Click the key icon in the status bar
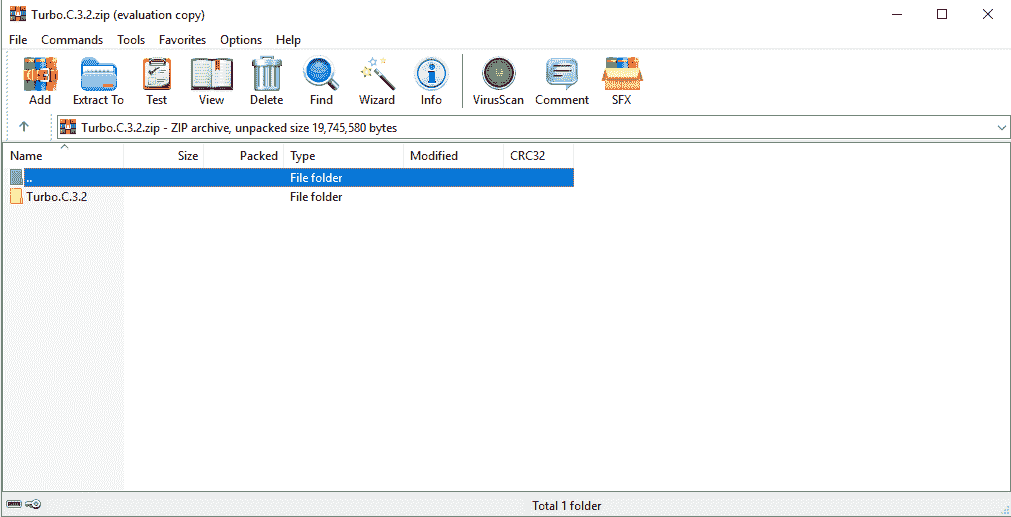Screen dimensions: 1011x517 (34, 504)
